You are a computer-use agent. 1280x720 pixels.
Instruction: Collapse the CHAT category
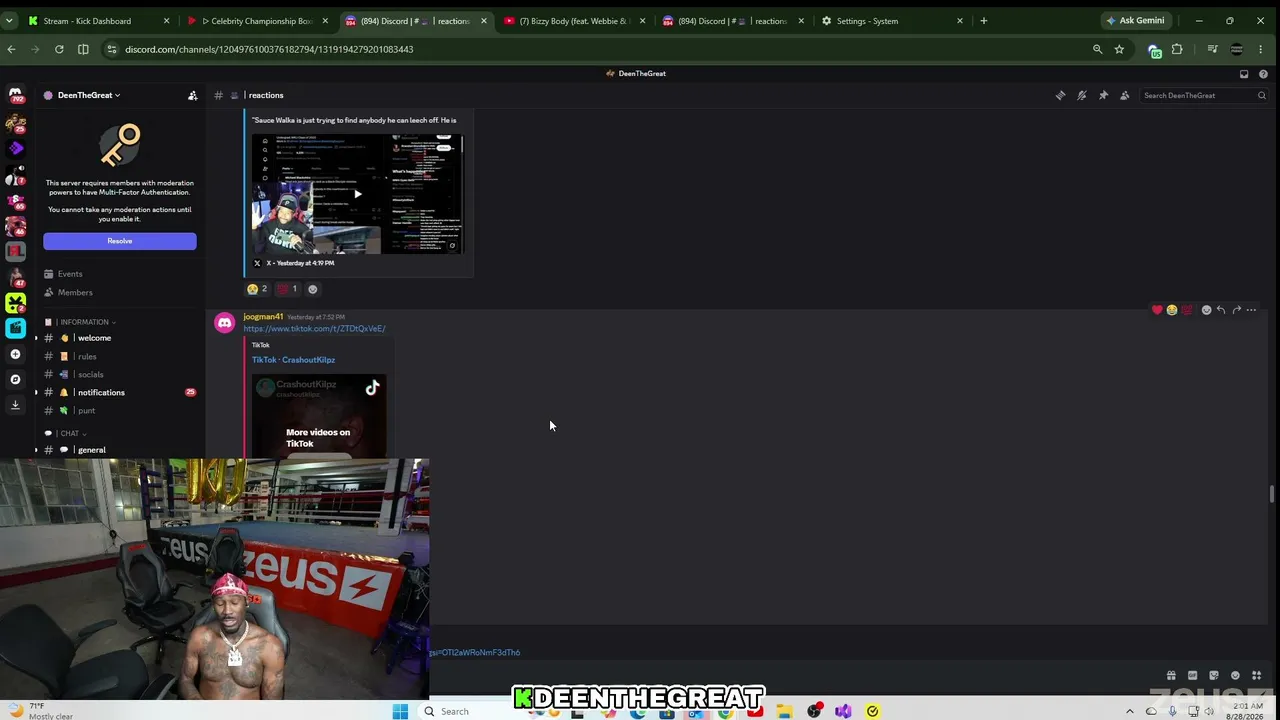72,433
